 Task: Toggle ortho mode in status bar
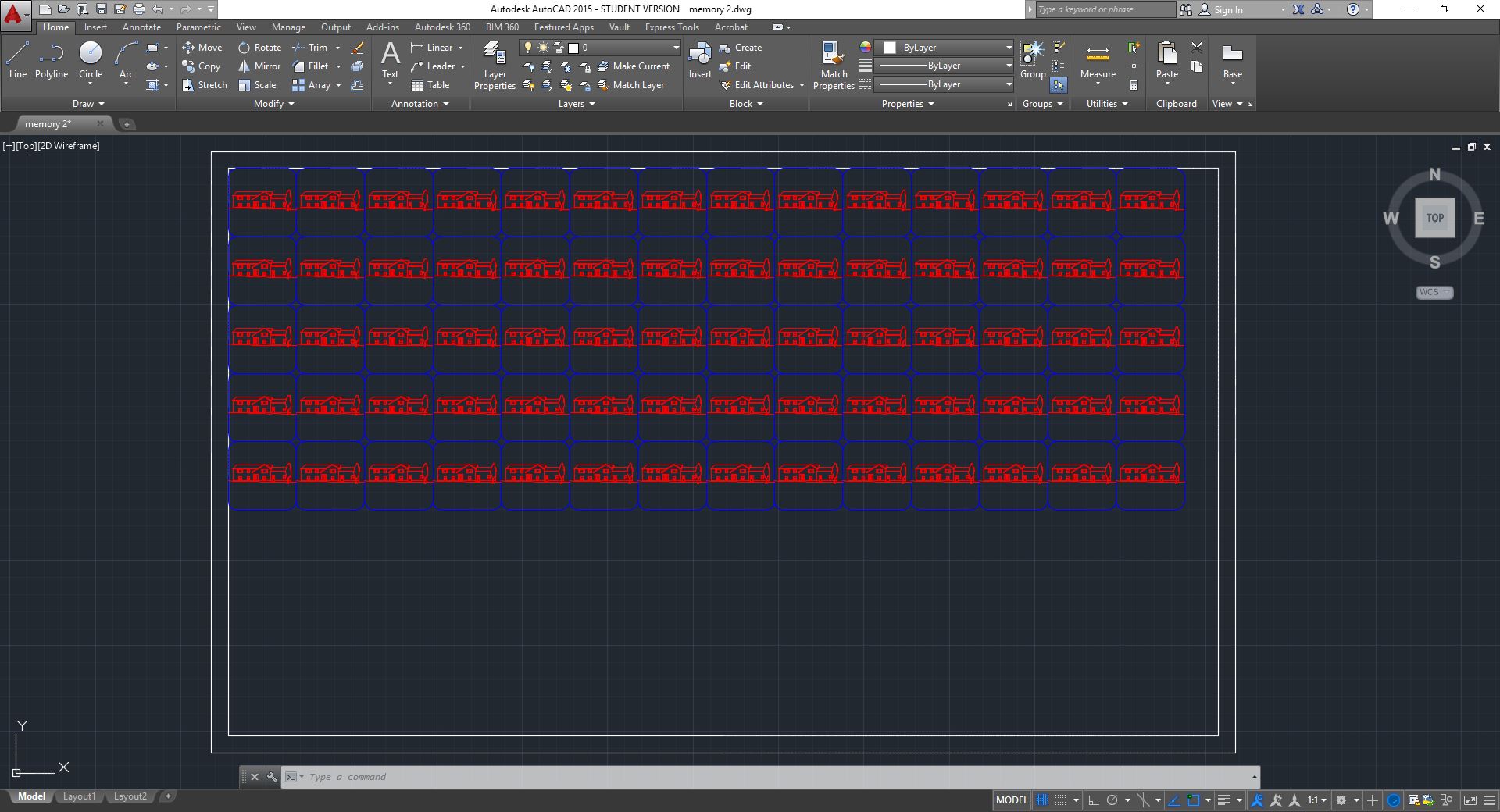(x=1094, y=800)
